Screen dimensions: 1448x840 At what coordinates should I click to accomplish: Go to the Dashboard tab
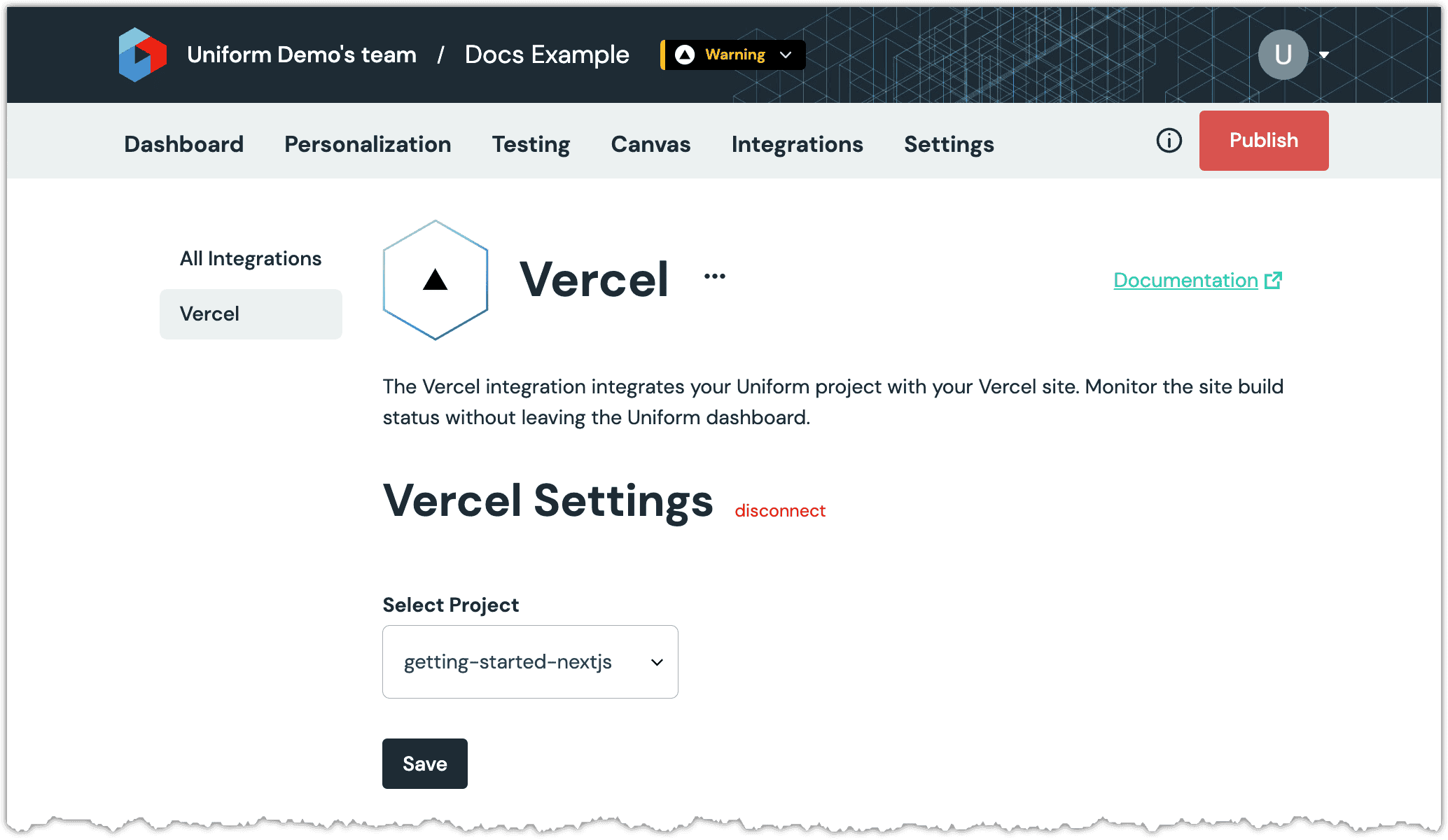184,144
